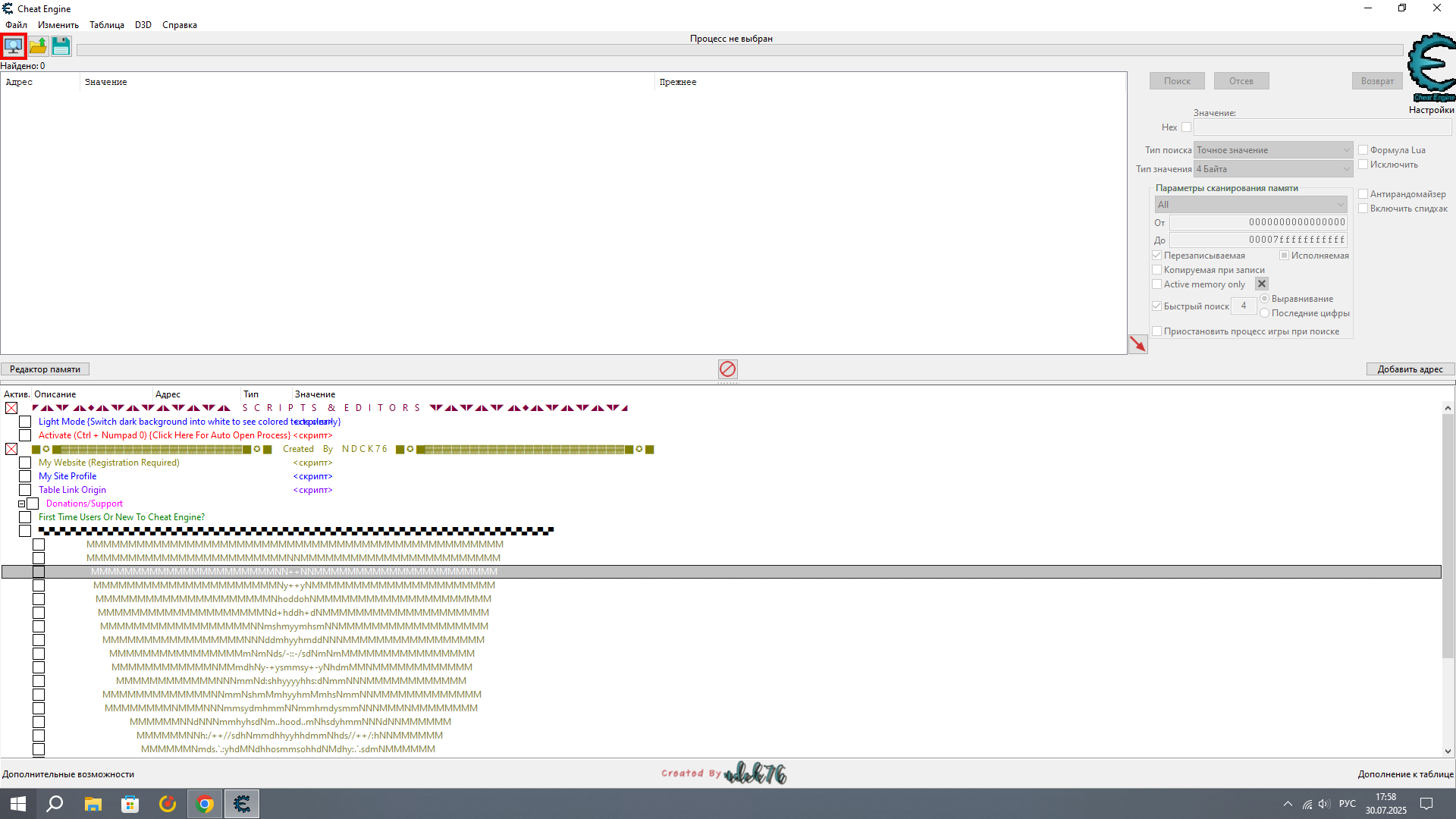Open File Explorer from taskbar
This screenshot has height=819, width=1456.
click(x=93, y=804)
